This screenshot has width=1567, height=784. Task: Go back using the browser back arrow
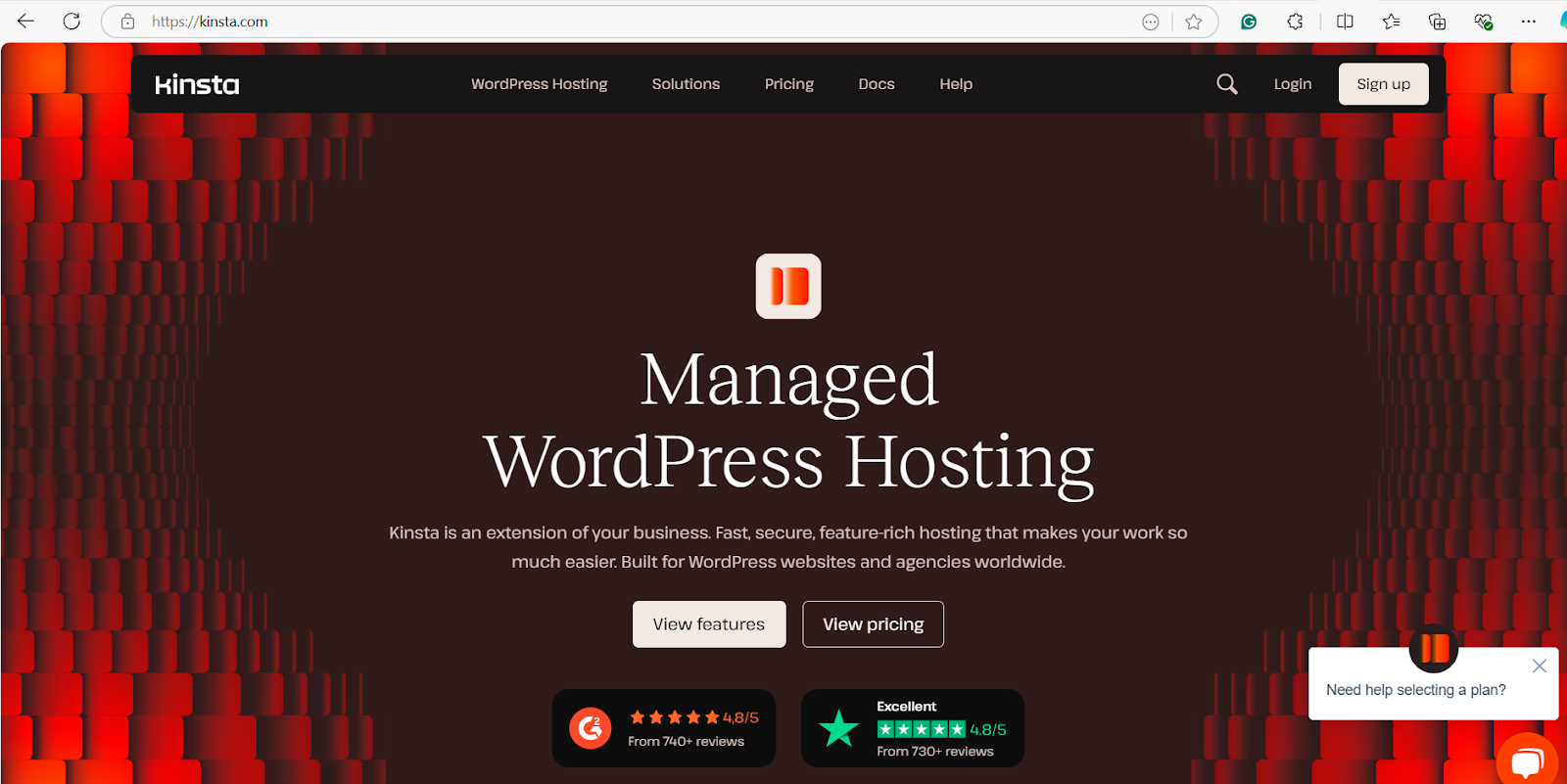(25, 21)
